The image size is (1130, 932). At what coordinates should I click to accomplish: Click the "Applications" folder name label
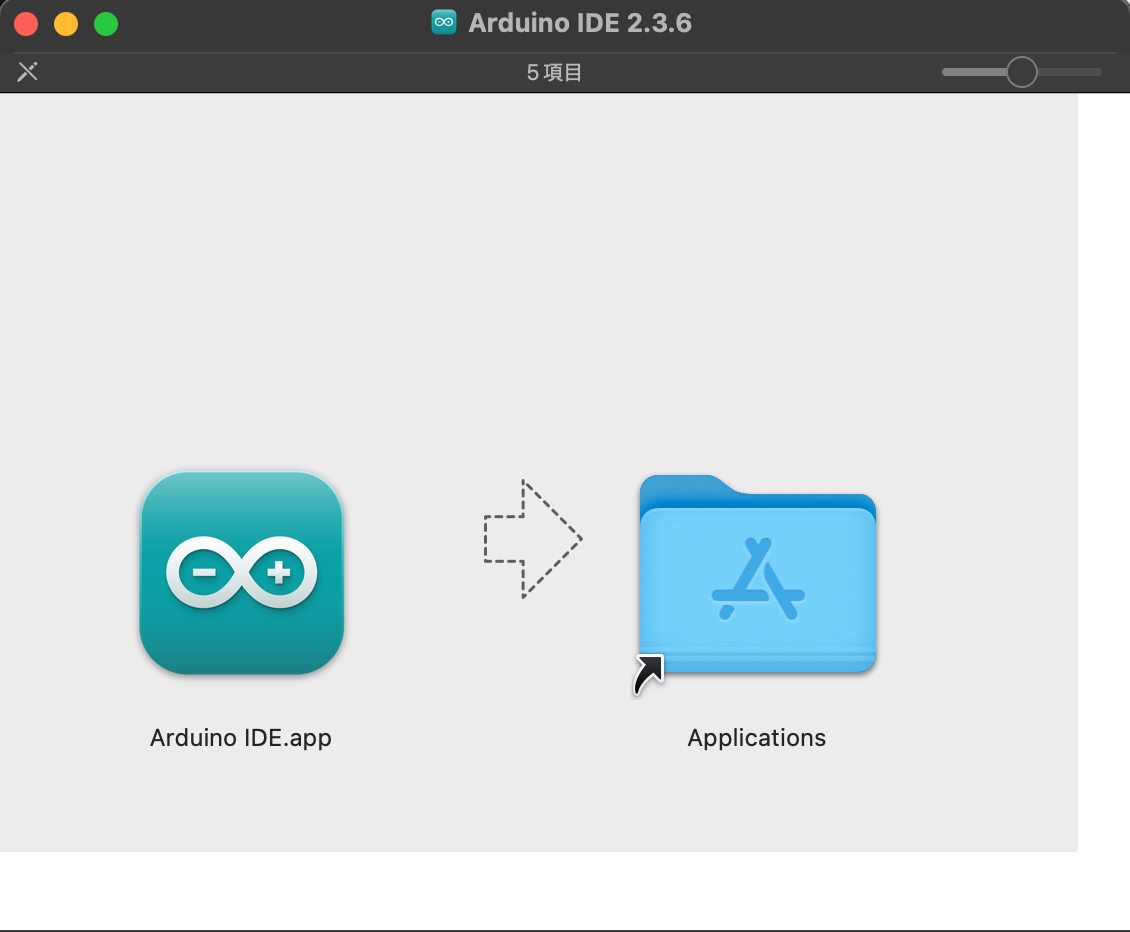click(x=756, y=738)
